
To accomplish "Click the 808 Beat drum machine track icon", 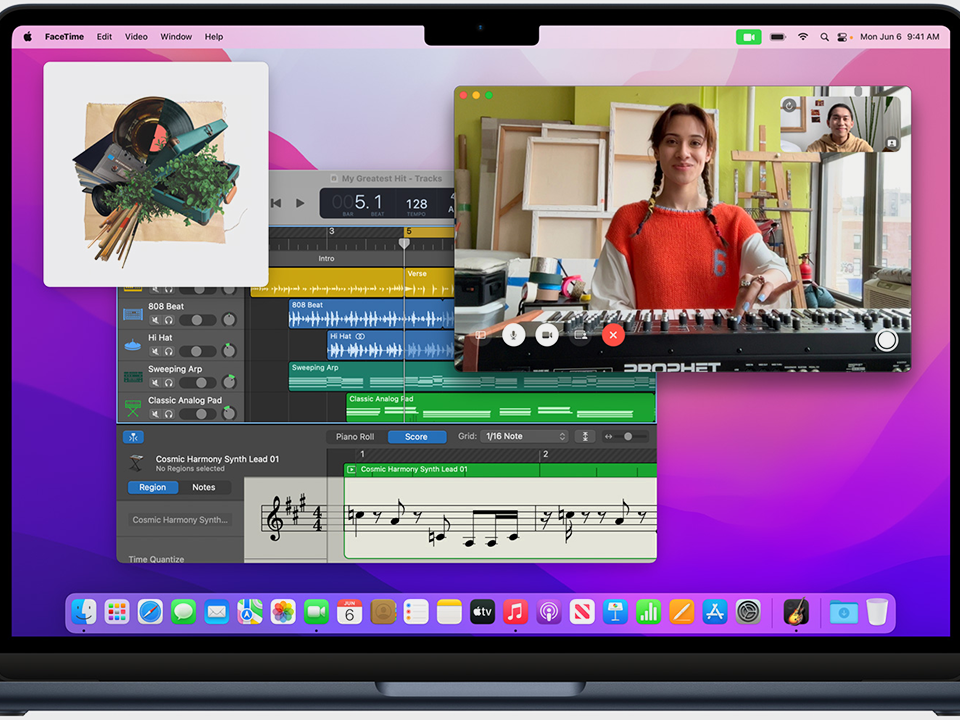I will [x=133, y=315].
